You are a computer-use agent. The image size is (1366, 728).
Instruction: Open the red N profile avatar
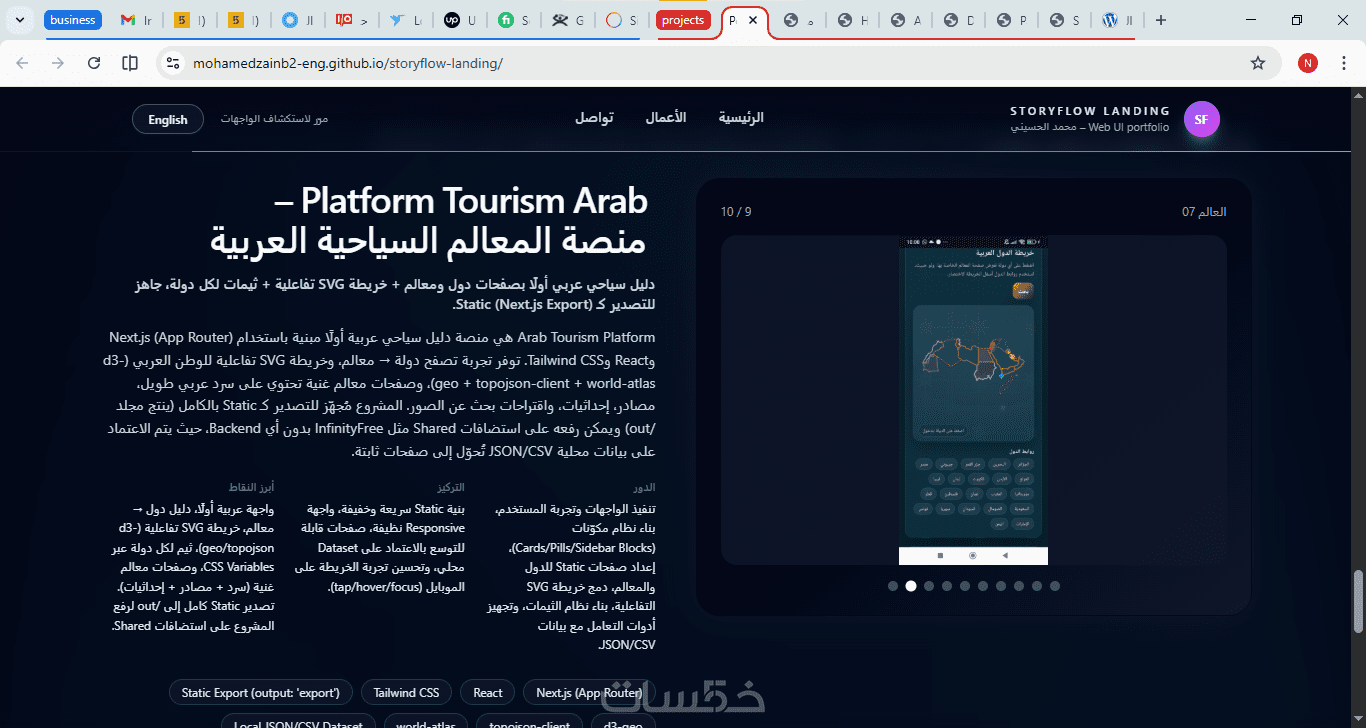(1308, 63)
